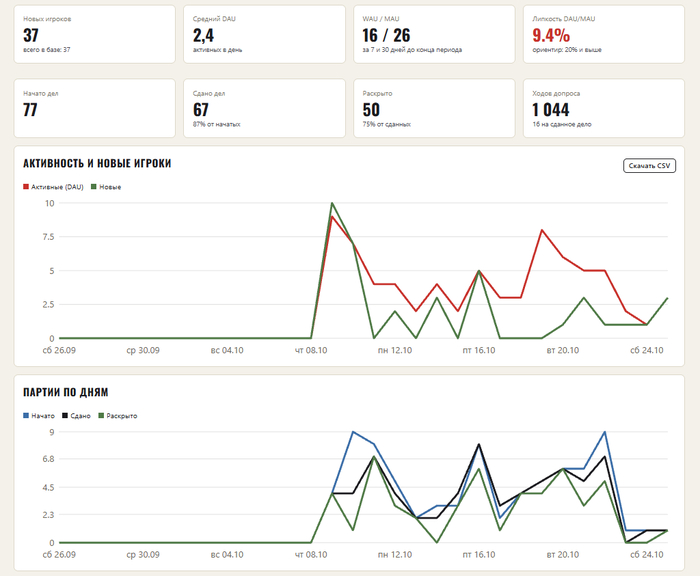700x576 pixels.
Task: Click the АКТИВНОСТЬ И НОВЫЕ ИГРОКИ heading
Action: coord(97,163)
